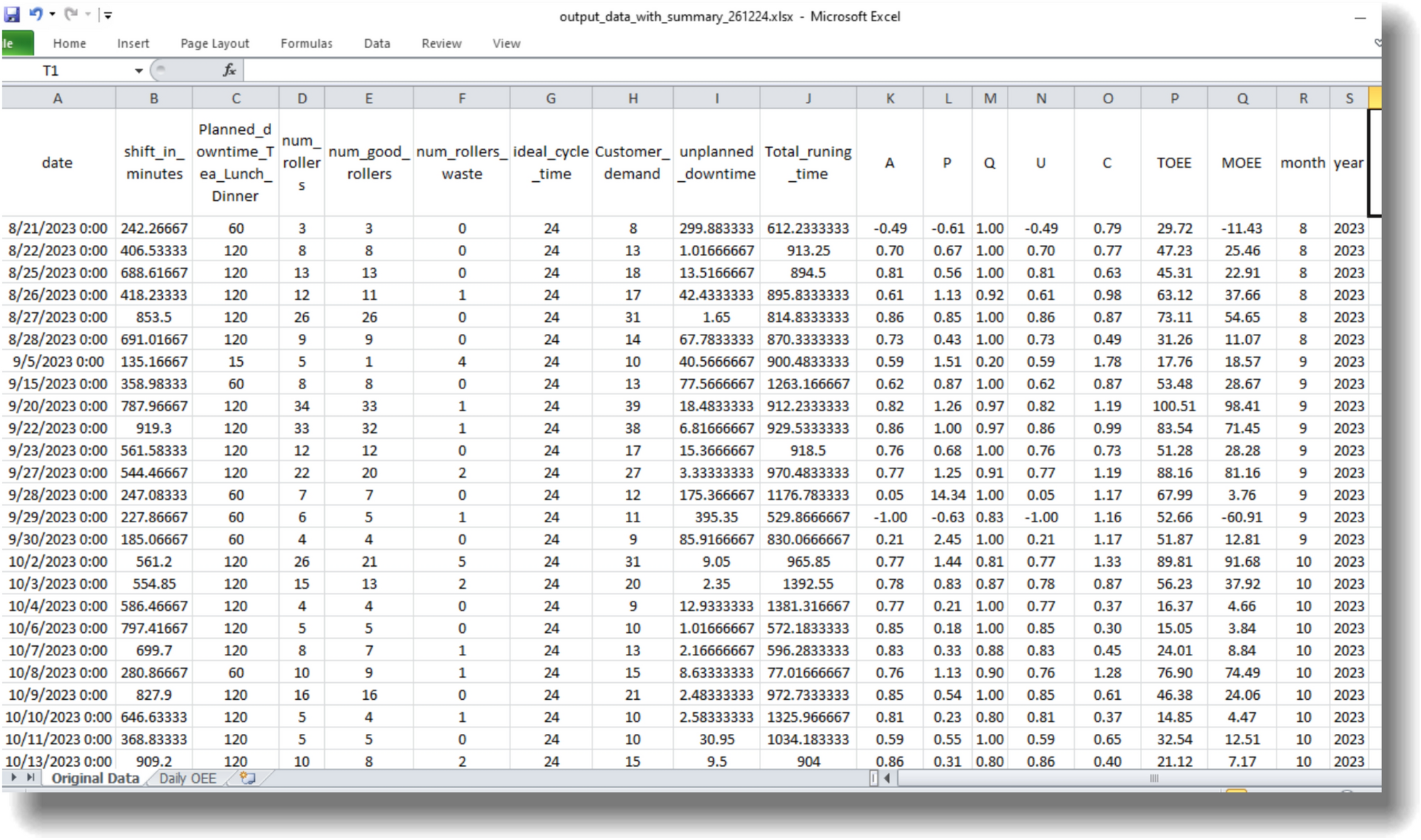The image size is (1421, 840).
Task: Open the Undo history dropdown arrow
Action: coord(52,14)
